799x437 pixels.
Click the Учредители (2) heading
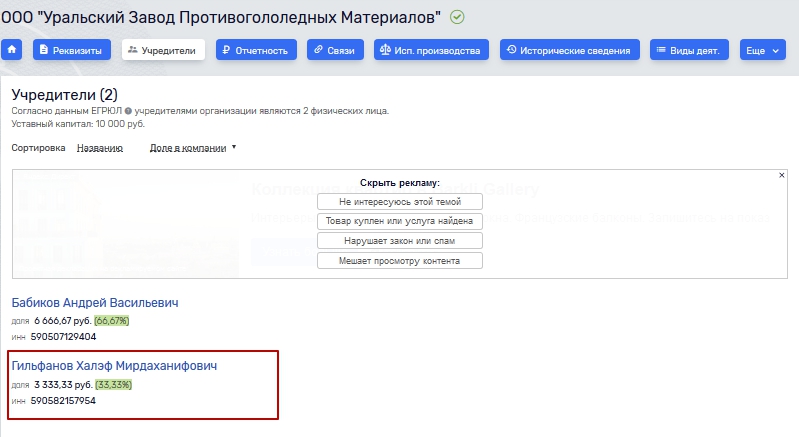coord(65,95)
